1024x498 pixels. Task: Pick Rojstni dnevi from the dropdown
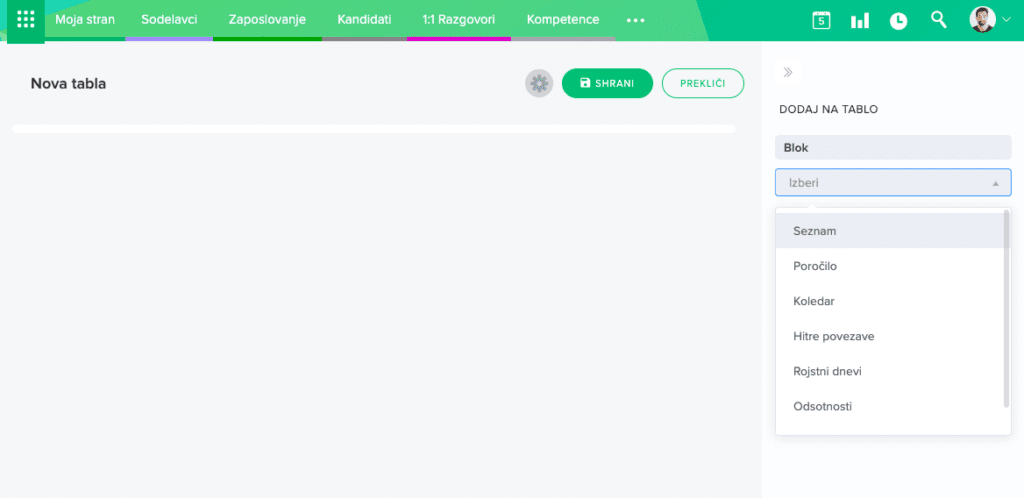click(827, 371)
